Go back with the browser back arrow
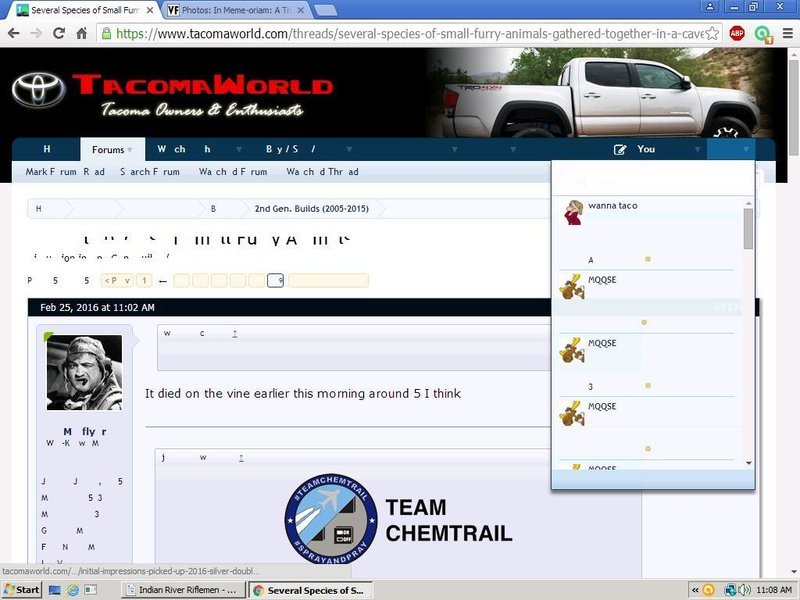The image size is (800, 600). click(x=14, y=34)
